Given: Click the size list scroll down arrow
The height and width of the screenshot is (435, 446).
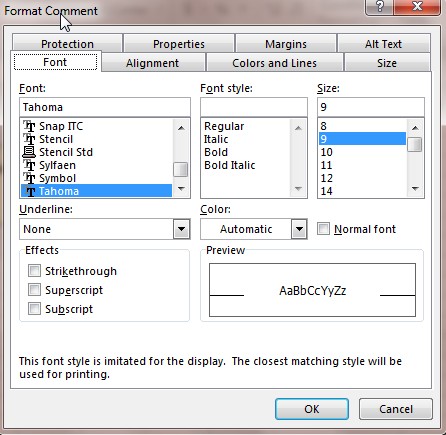Looking at the screenshot, I should click(x=415, y=189).
